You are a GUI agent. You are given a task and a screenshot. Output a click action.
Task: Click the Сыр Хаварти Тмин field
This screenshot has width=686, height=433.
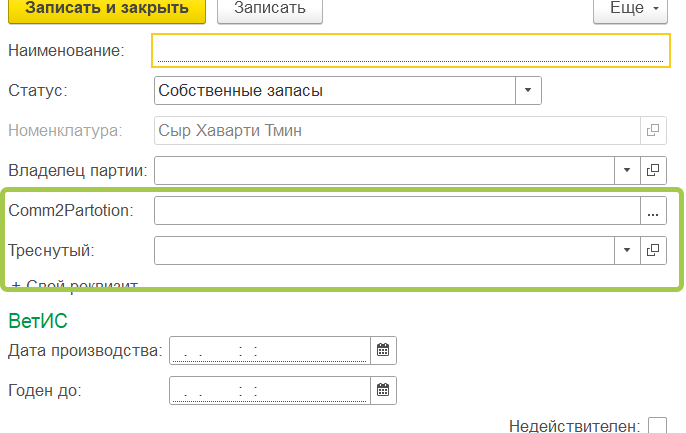coord(397,130)
